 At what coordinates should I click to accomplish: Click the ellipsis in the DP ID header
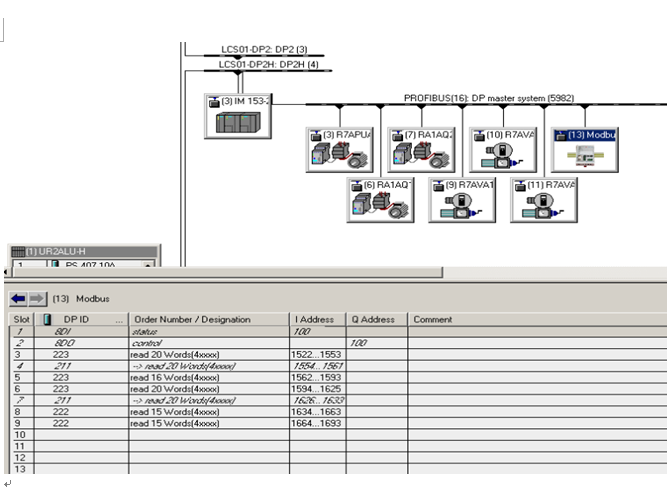(119, 320)
